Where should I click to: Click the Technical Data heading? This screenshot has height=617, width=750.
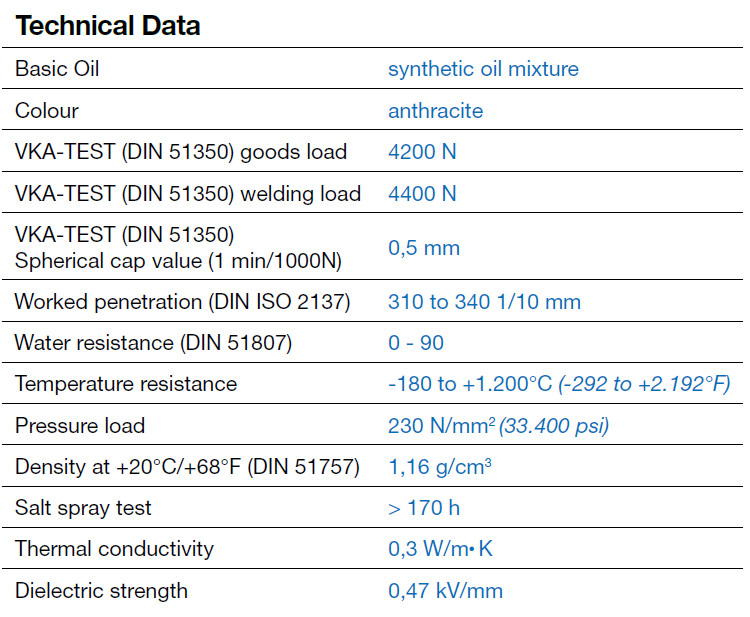108,26
